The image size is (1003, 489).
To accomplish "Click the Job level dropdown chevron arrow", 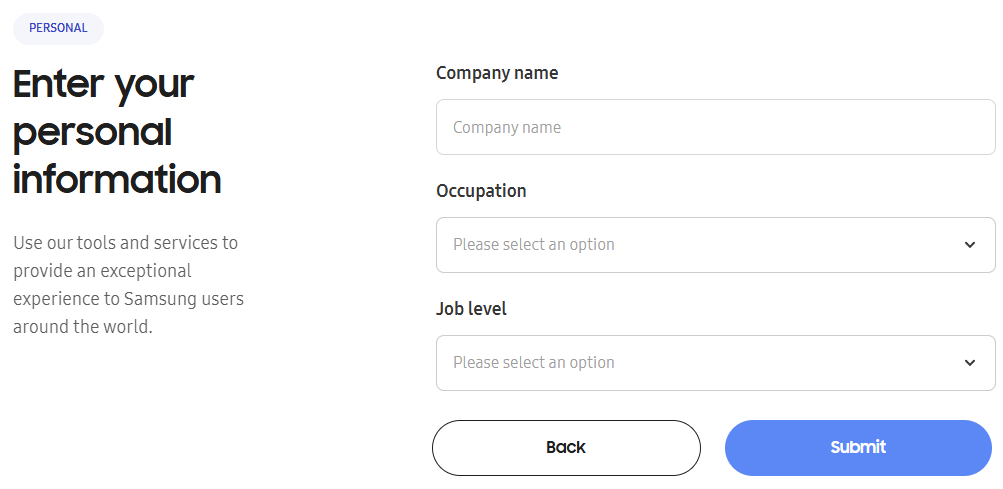I will [969, 363].
